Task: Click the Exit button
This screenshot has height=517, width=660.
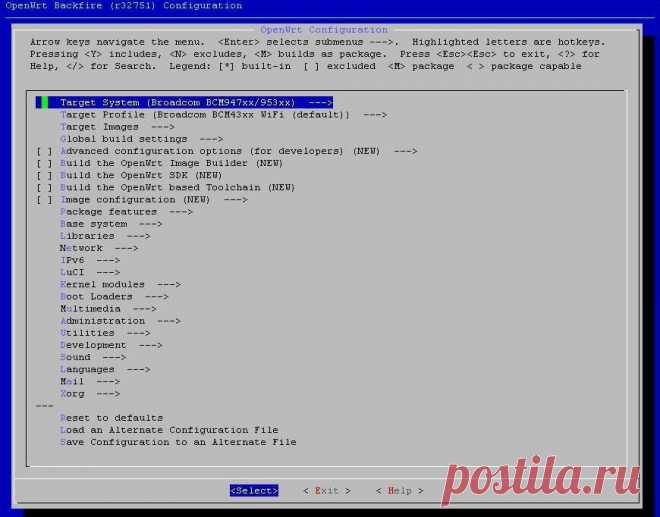Action: [x=327, y=491]
